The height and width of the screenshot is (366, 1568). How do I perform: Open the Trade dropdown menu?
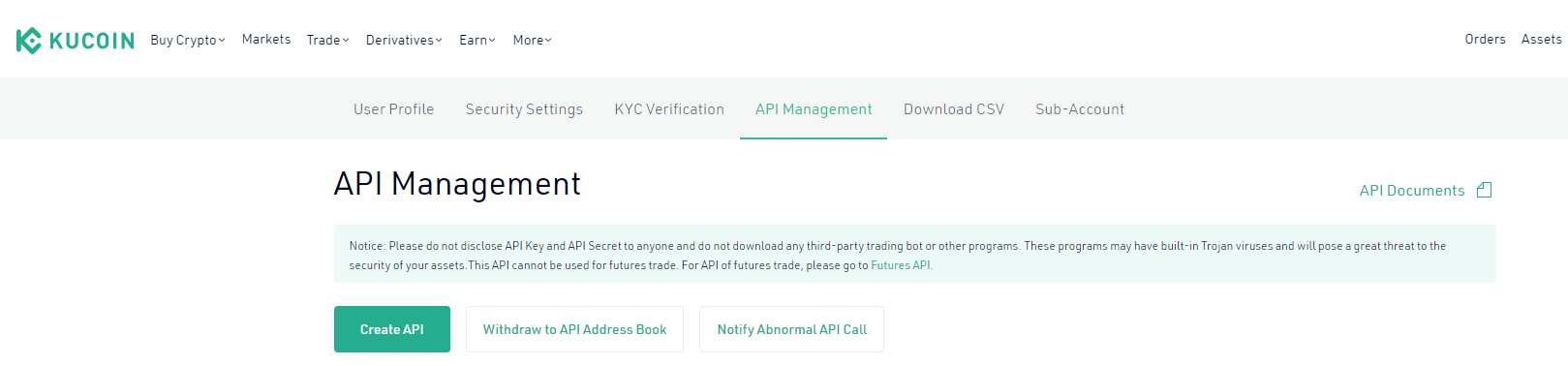tap(327, 41)
